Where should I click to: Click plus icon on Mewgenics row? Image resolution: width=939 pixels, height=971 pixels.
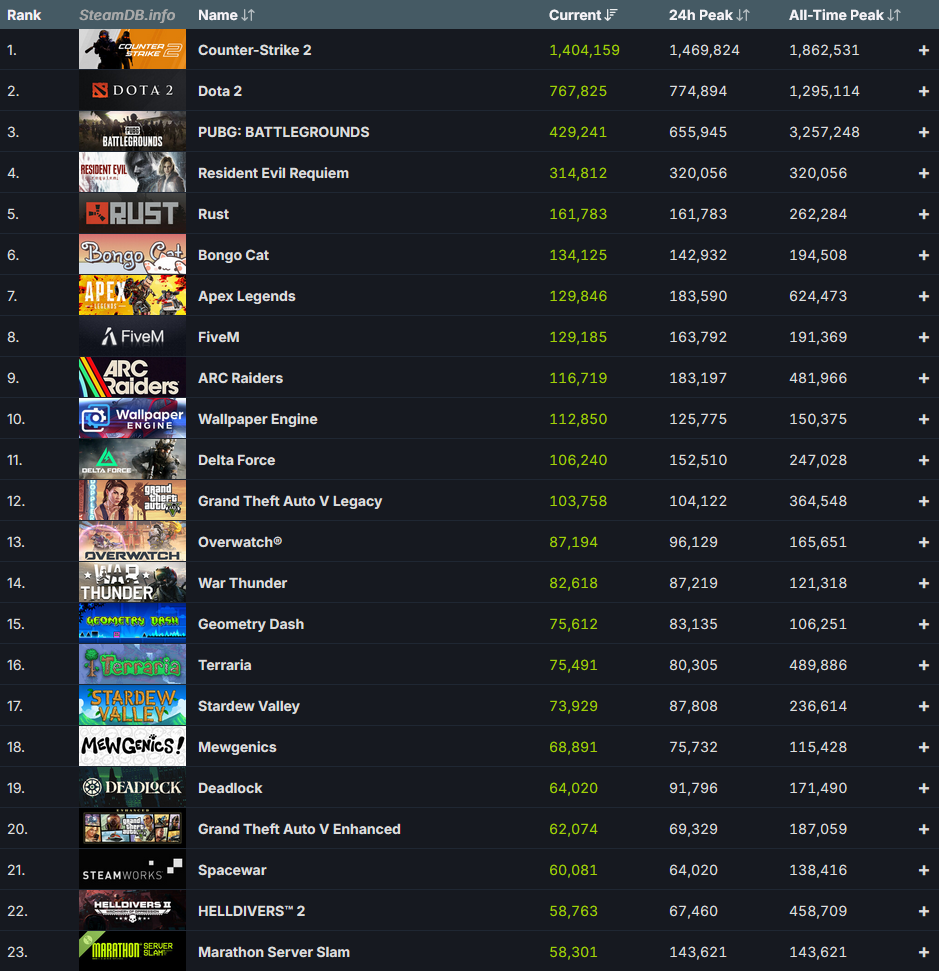(924, 747)
